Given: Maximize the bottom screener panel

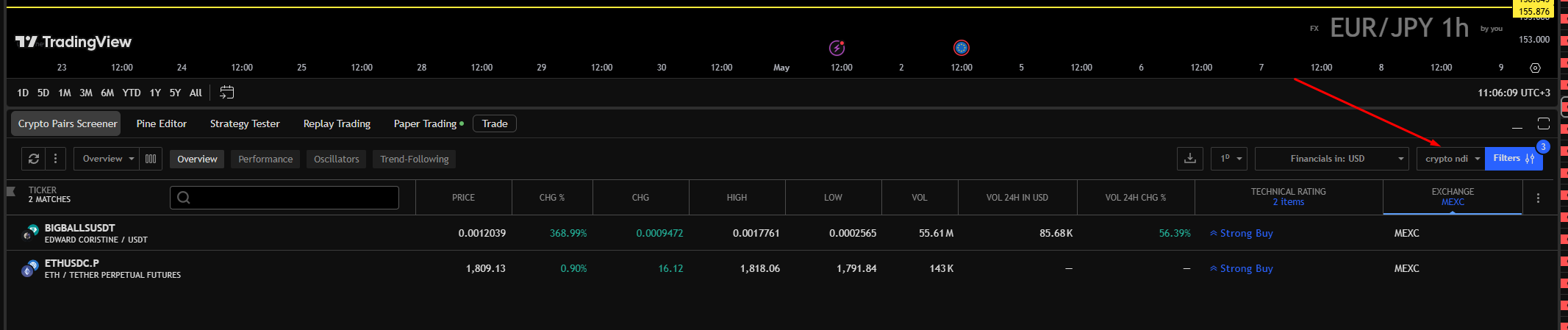Looking at the screenshot, I should tap(1544, 123).
